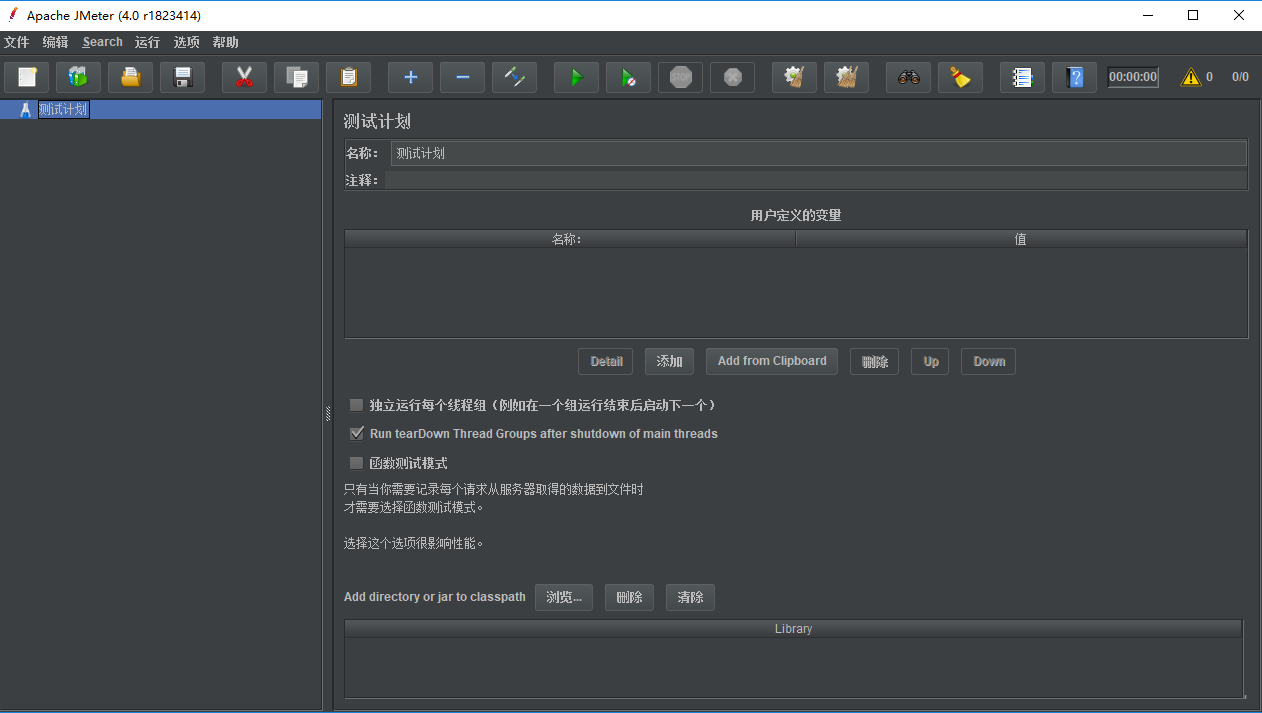
Task: Click the Toggle enable/disable icon
Action: click(x=515, y=77)
